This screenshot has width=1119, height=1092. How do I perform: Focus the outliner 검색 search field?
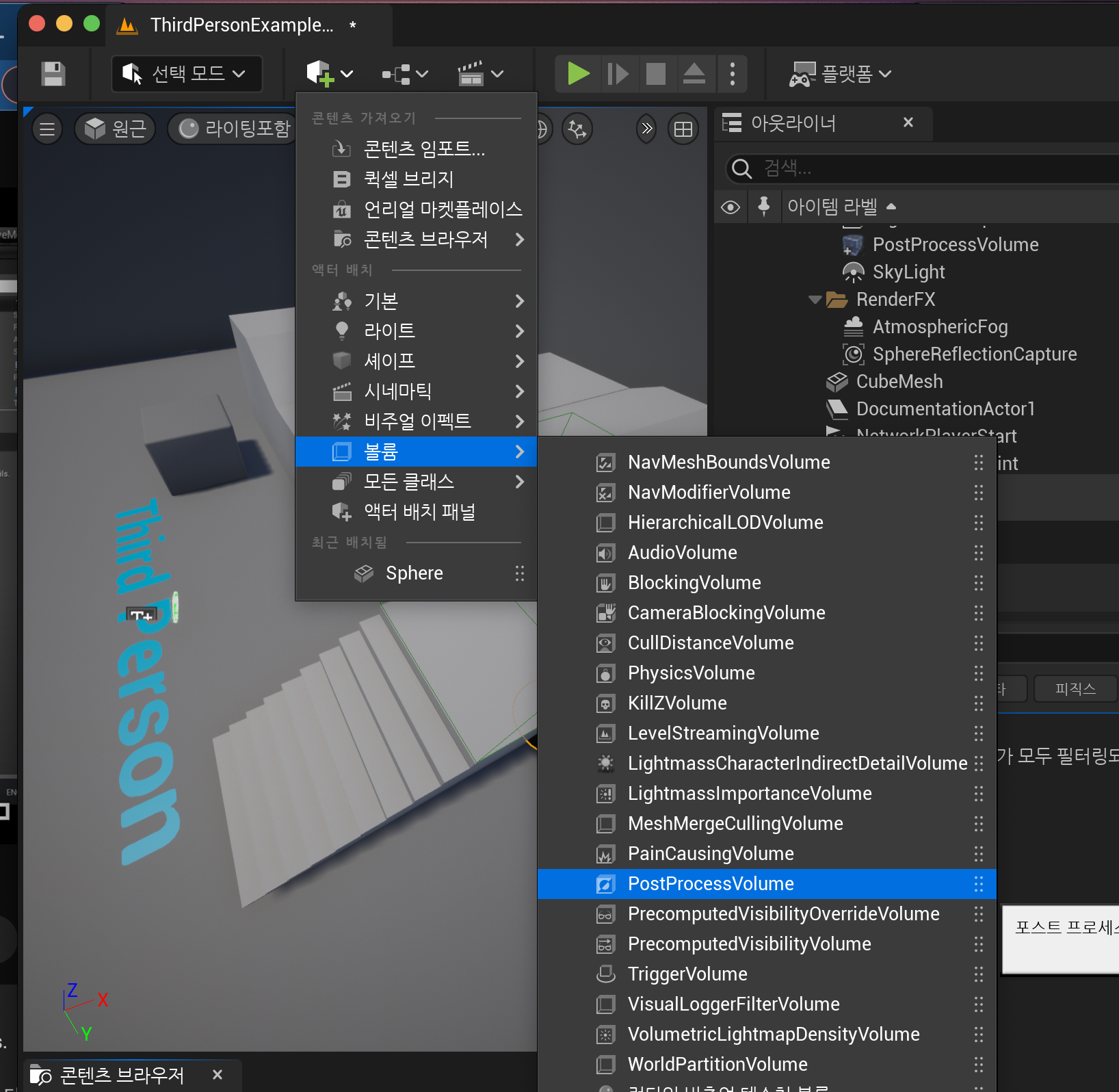point(923,168)
